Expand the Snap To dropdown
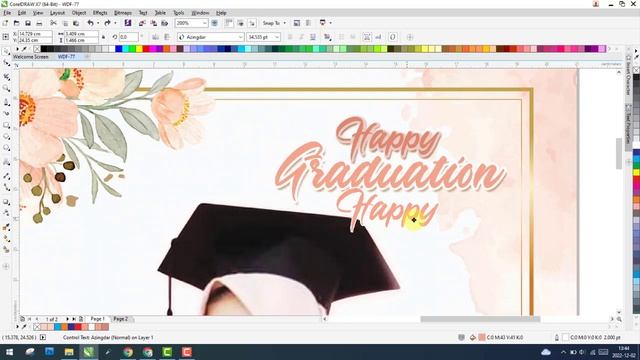The height and width of the screenshot is (360, 640). tap(284, 23)
